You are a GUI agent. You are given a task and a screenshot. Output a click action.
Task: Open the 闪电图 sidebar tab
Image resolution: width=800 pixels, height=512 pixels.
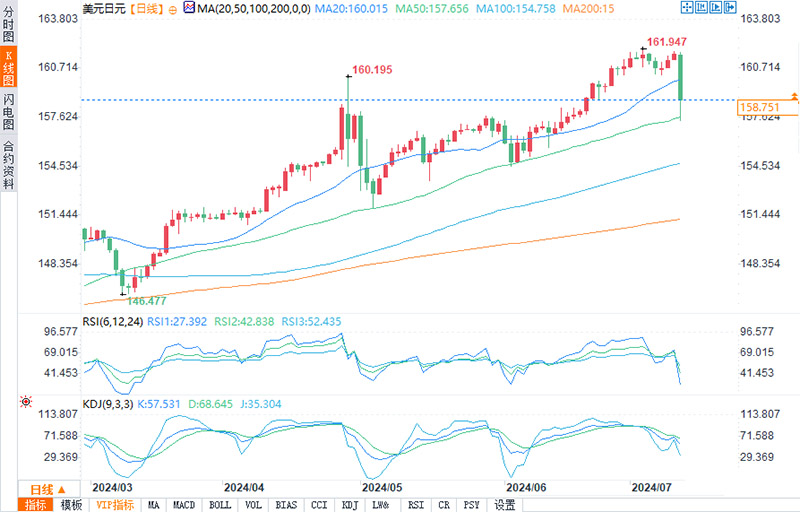point(9,112)
